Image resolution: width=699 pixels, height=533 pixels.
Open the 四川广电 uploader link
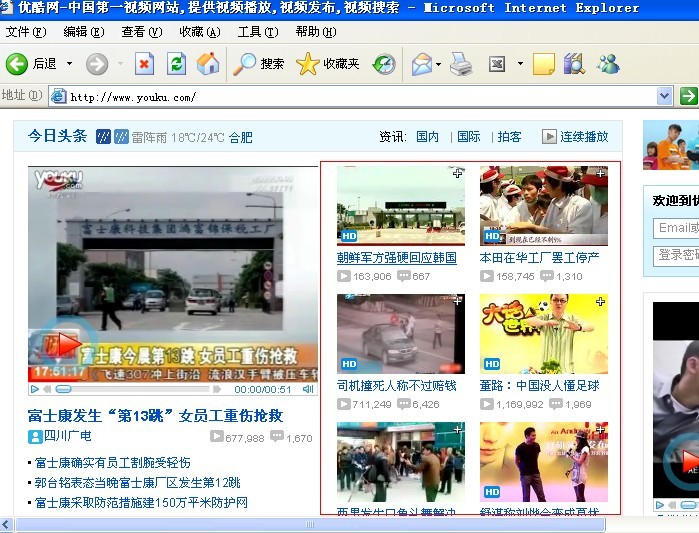(x=67, y=436)
